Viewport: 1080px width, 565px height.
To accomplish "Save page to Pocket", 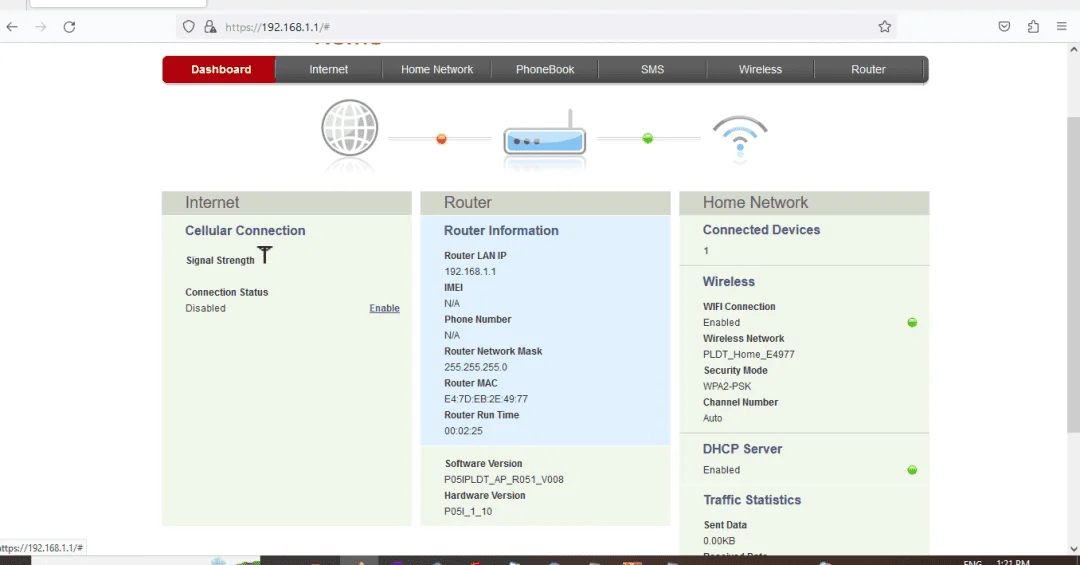I will coord(1004,27).
